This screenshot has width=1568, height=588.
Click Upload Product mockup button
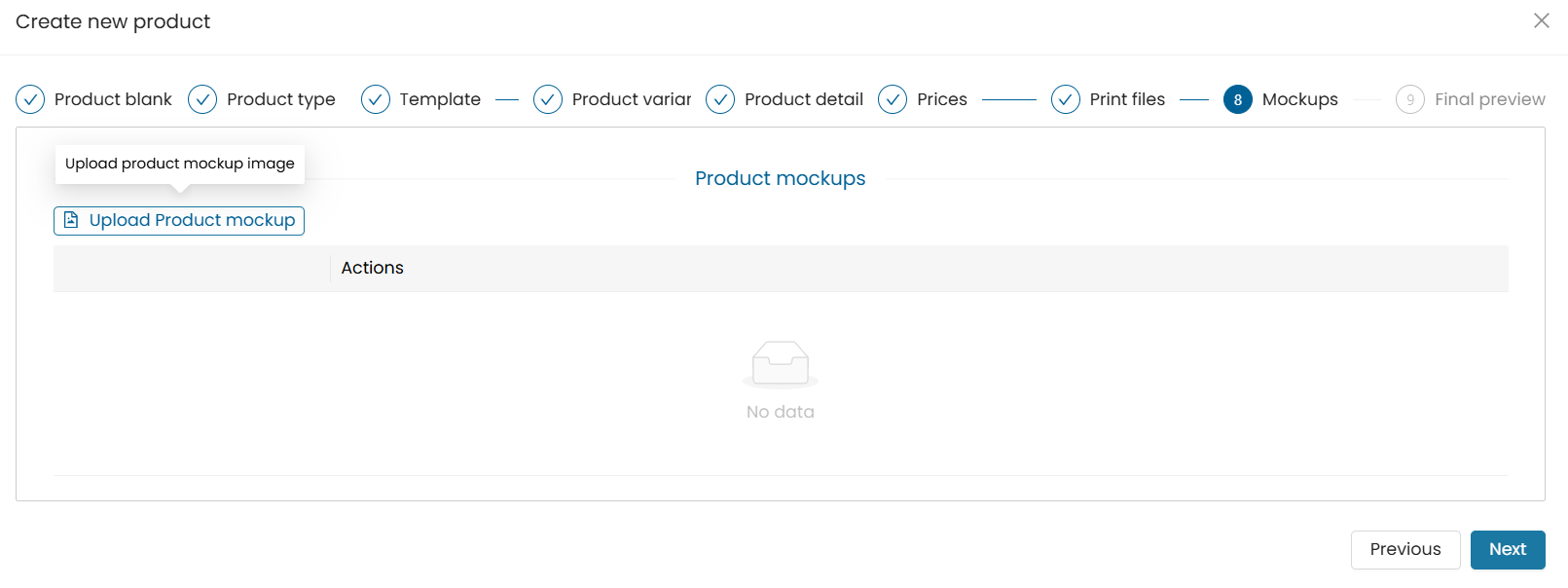179,221
